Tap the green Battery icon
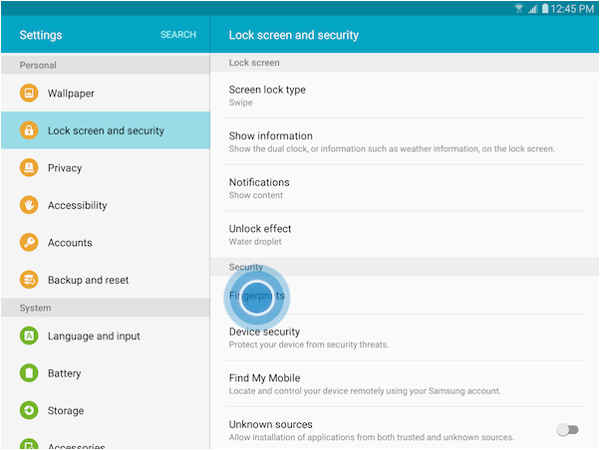The height and width of the screenshot is (450, 600). 29,373
